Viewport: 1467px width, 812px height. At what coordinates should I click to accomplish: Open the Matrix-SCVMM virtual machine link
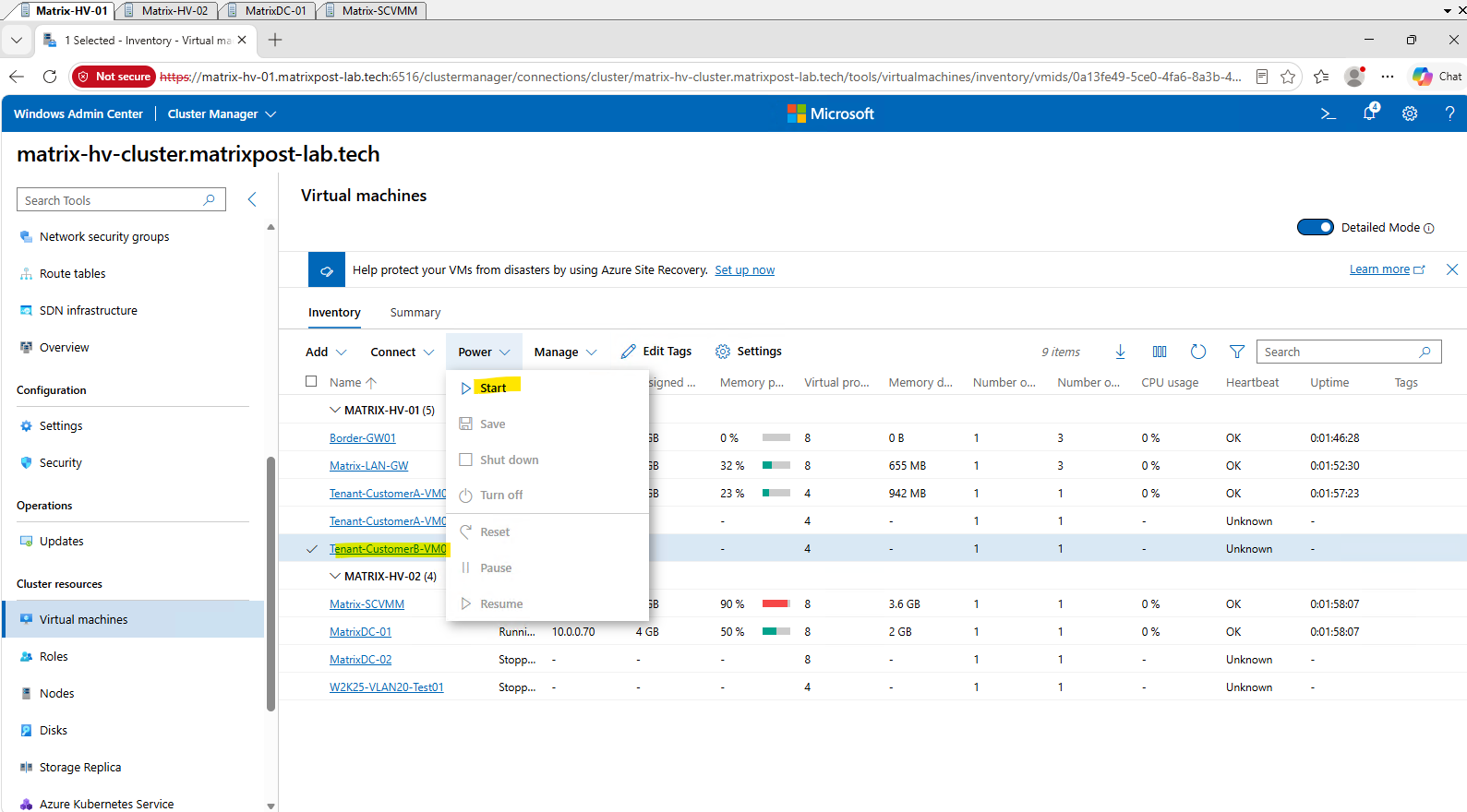point(367,604)
